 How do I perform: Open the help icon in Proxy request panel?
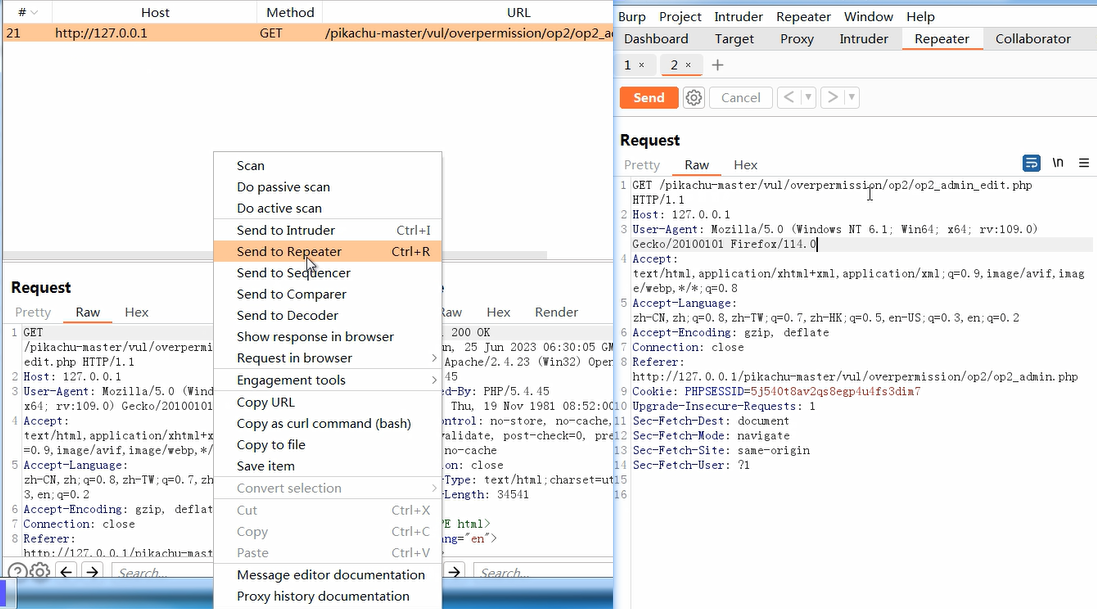(x=17, y=572)
